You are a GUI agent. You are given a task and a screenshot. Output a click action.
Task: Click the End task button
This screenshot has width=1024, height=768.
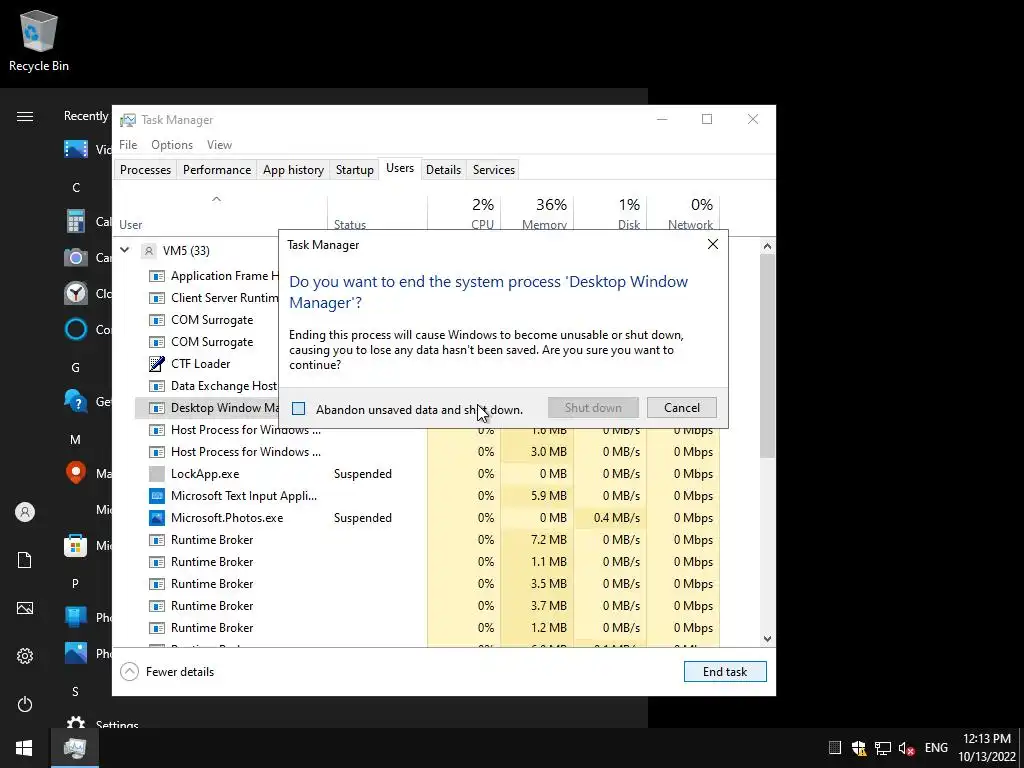(x=725, y=671)
